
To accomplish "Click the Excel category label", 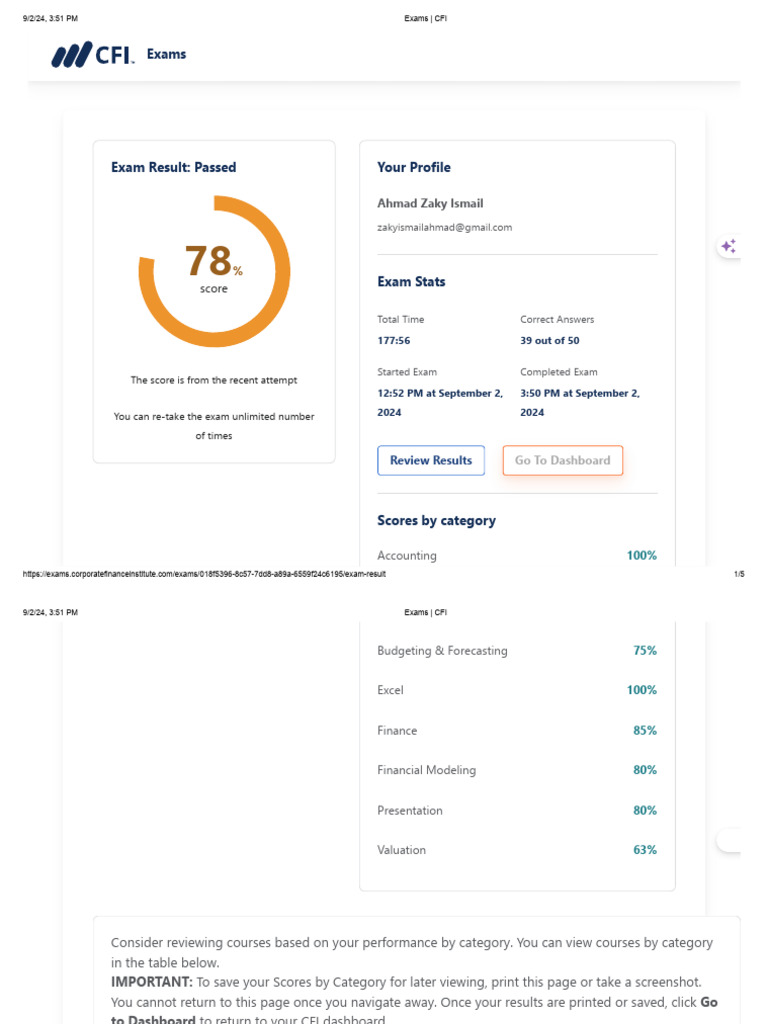I will tap(390, 690).
